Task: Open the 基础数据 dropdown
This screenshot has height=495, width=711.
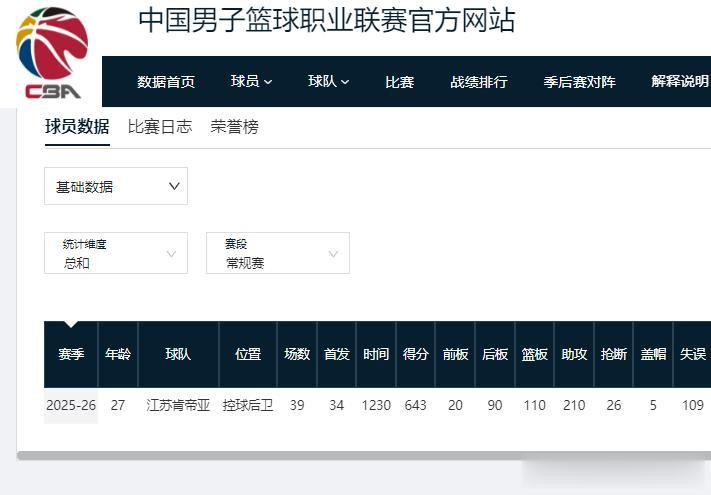Action: click(116, 186)
